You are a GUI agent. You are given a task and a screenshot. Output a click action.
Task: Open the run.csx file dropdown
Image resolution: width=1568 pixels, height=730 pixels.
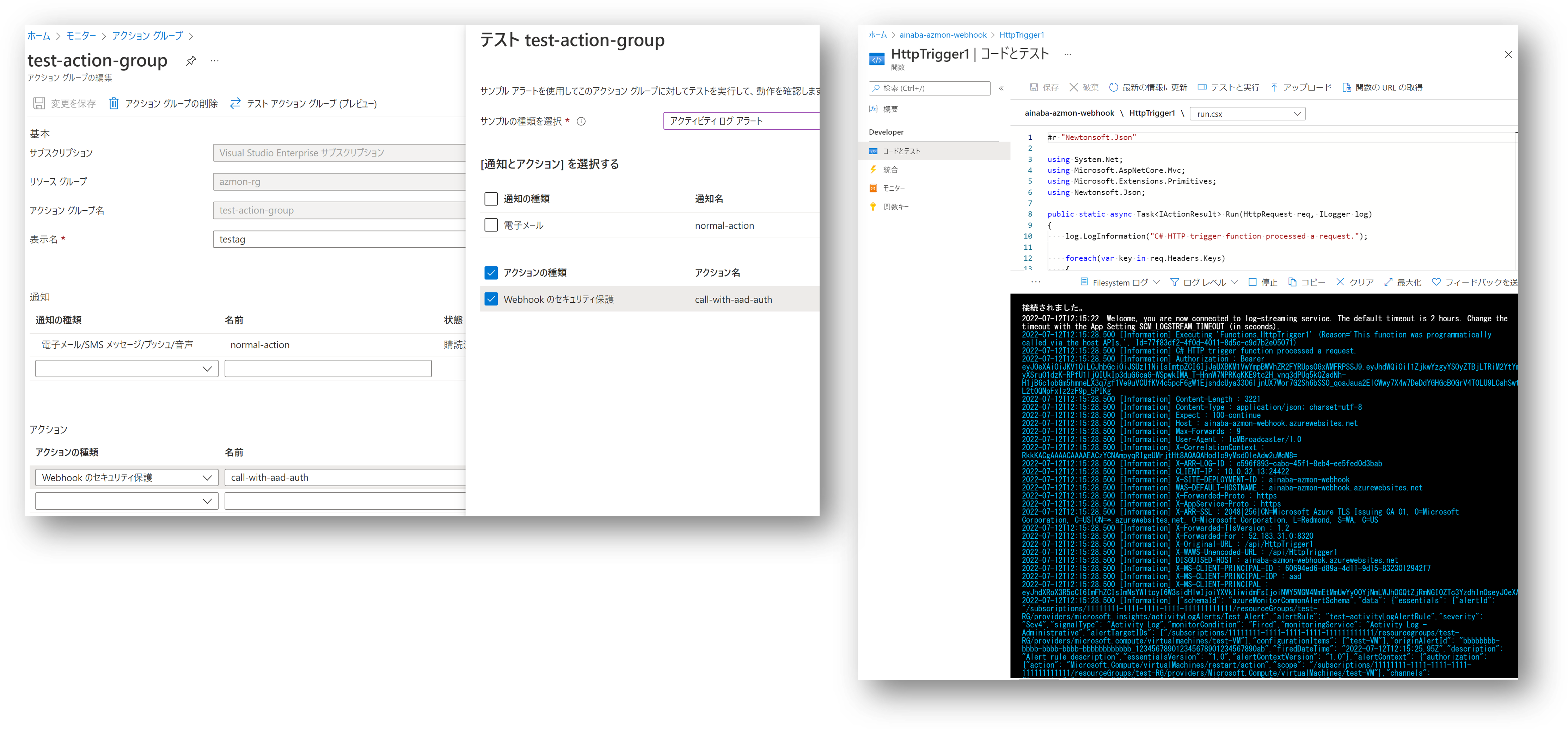click(1247, 114)
